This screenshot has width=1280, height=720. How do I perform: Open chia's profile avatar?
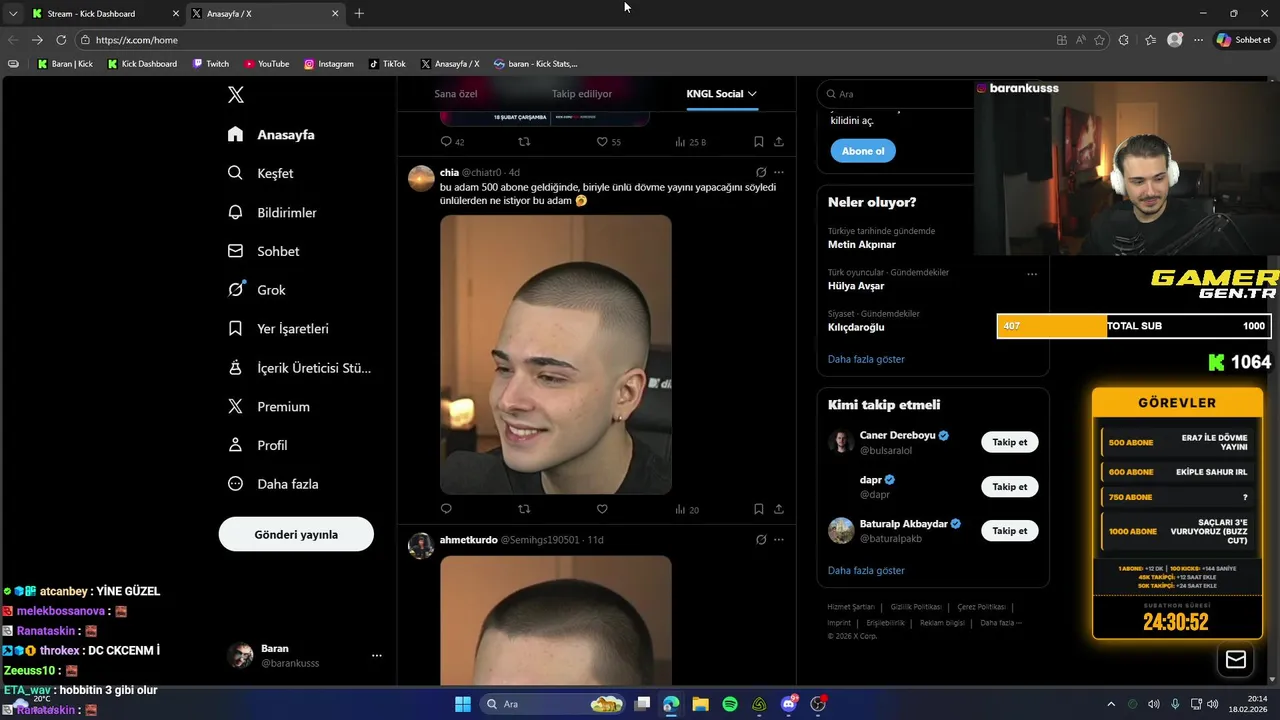(x=421, y=179)
